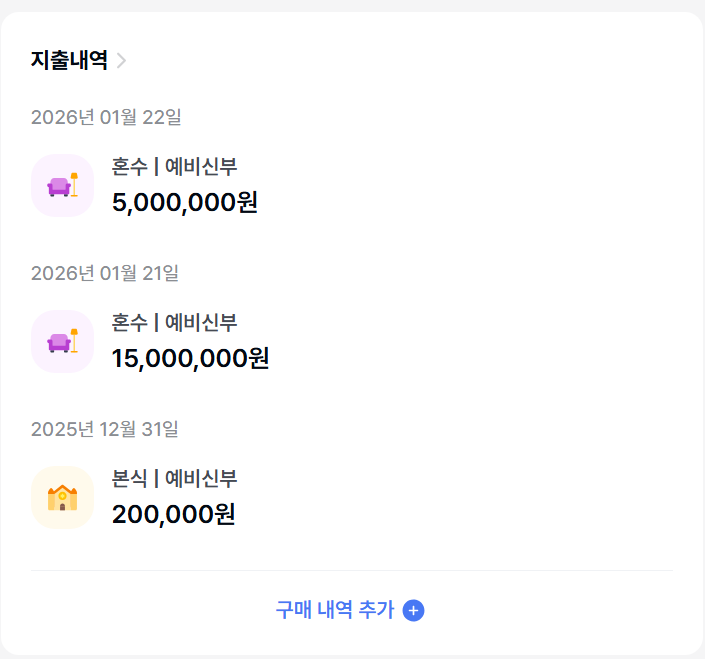Click the 혼수 category text above 5,000,000원
This screenshot has height=659, width=705.
[x=129, y=167]
